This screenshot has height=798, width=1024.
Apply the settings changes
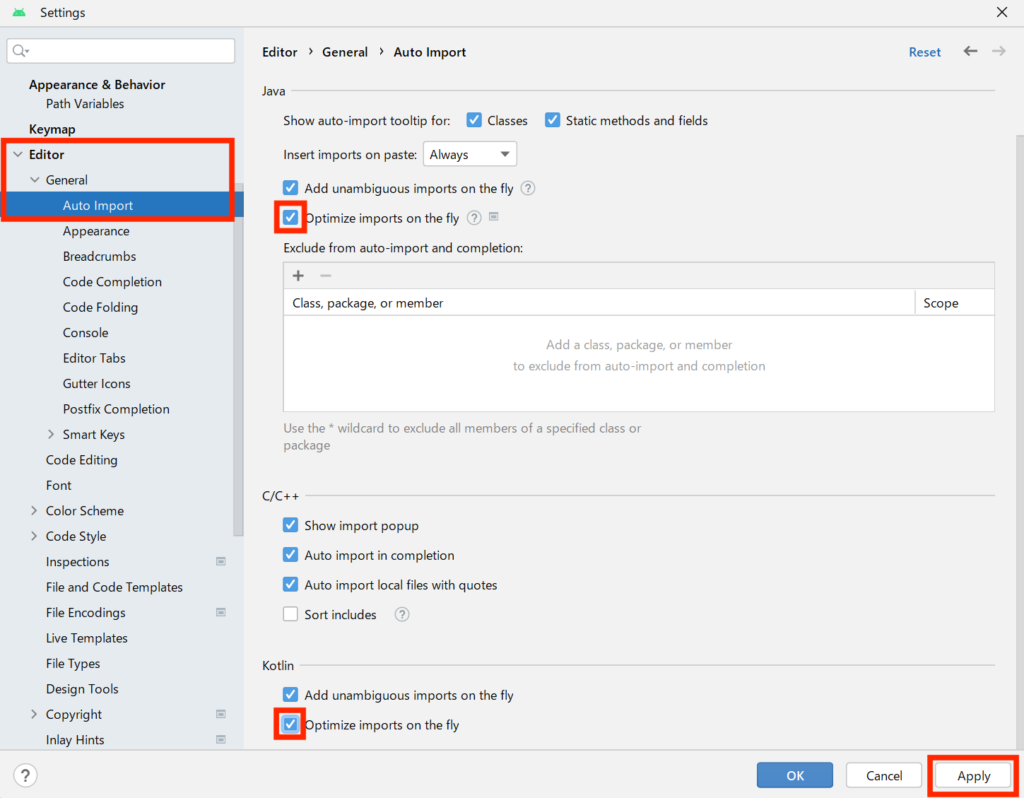[974, 775]
